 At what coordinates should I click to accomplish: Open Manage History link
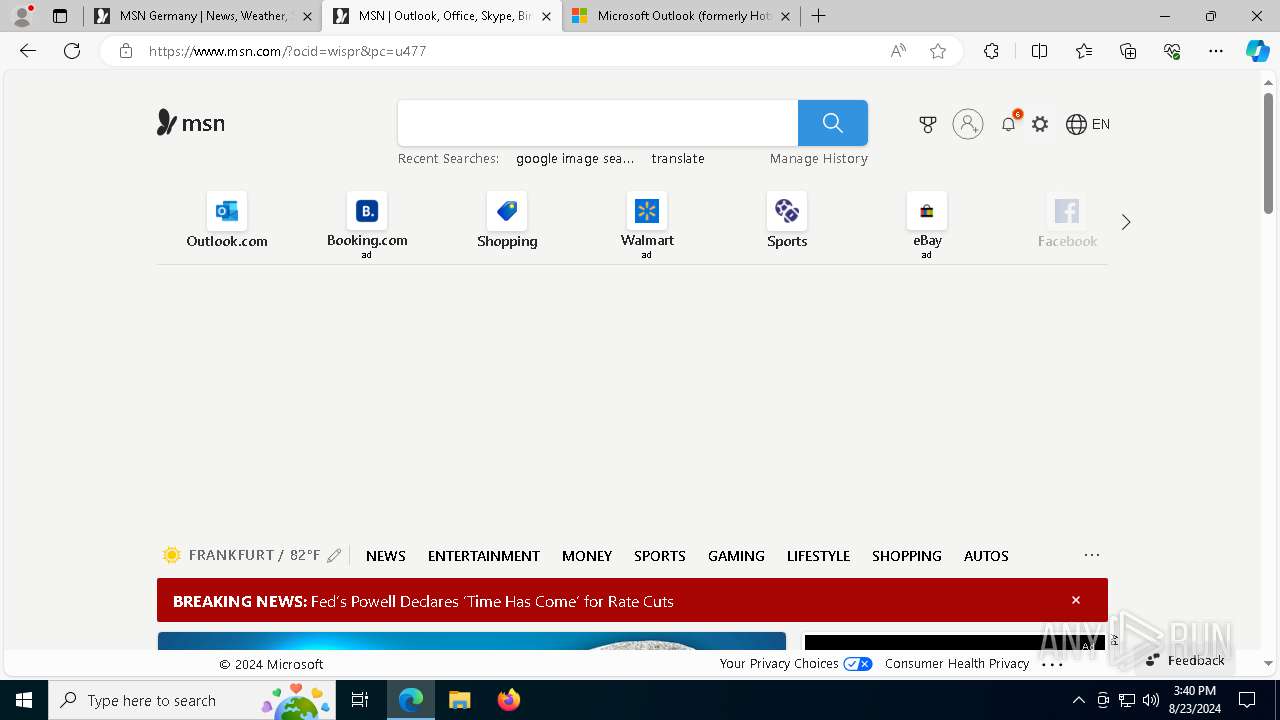click(x=819, y=158)
